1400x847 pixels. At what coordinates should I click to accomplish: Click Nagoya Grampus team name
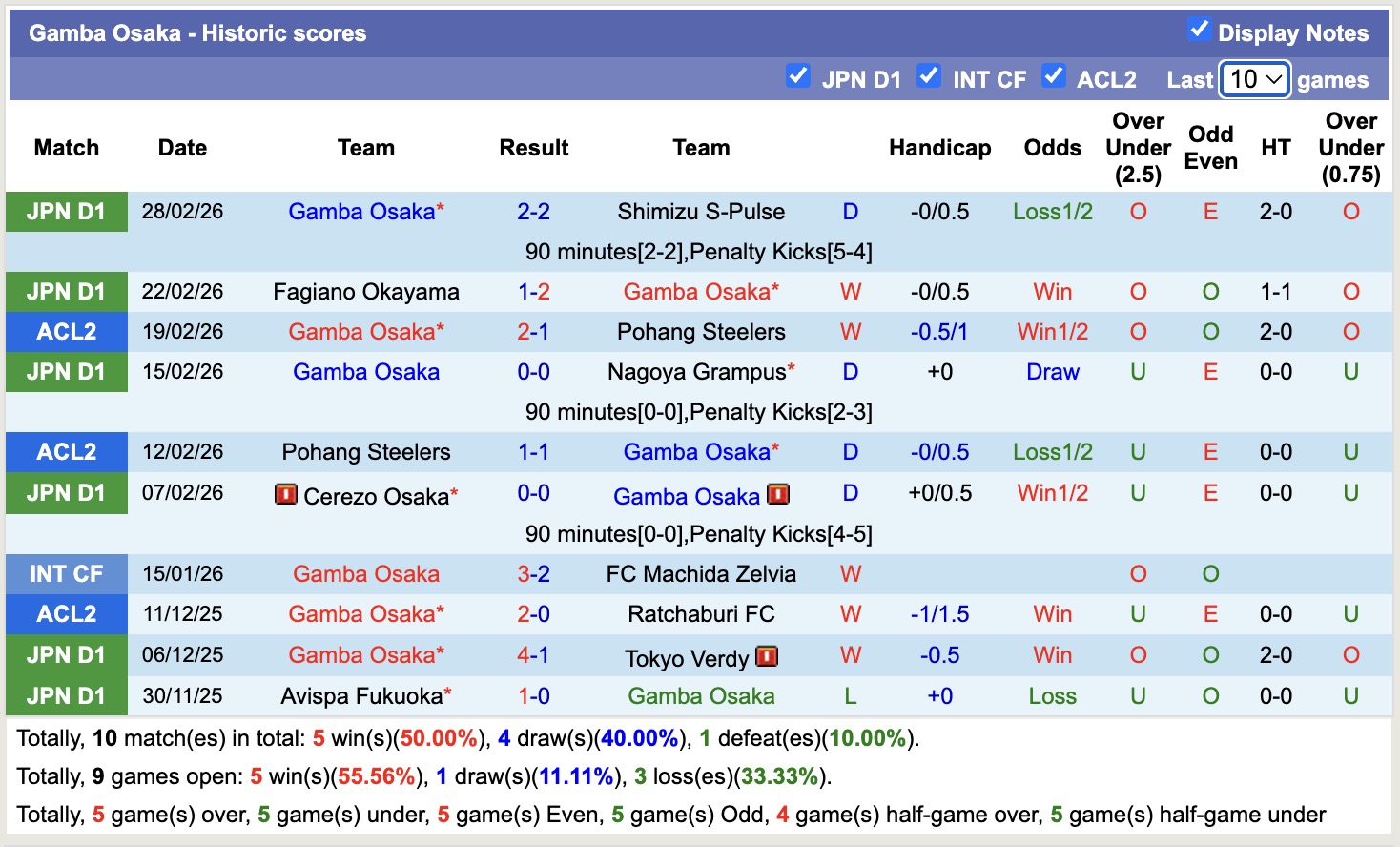696,372
